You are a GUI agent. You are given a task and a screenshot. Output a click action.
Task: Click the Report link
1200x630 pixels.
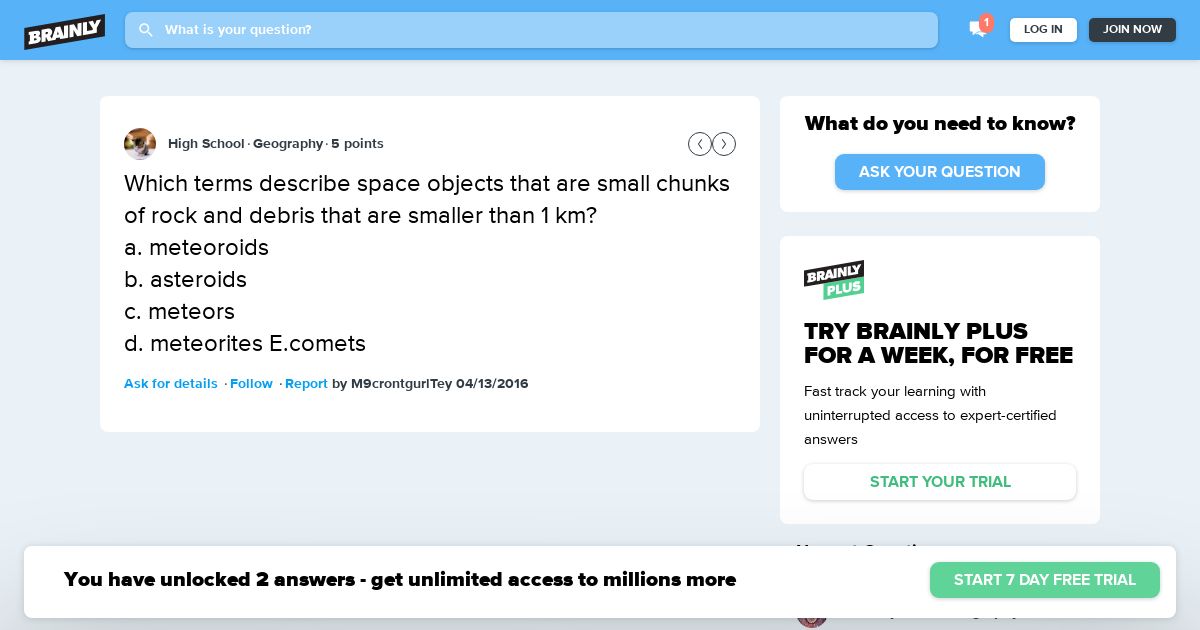click(306, 384)
